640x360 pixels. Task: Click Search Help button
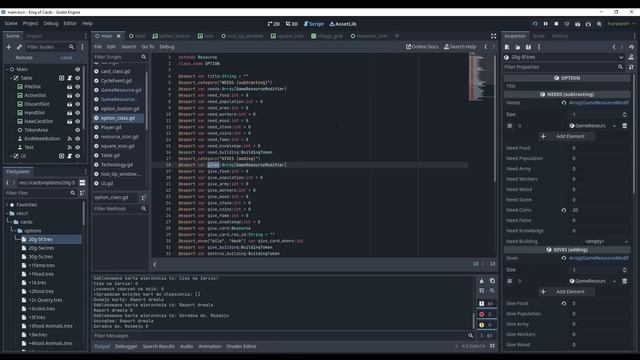pyautogui.click(x=460, y=47)
